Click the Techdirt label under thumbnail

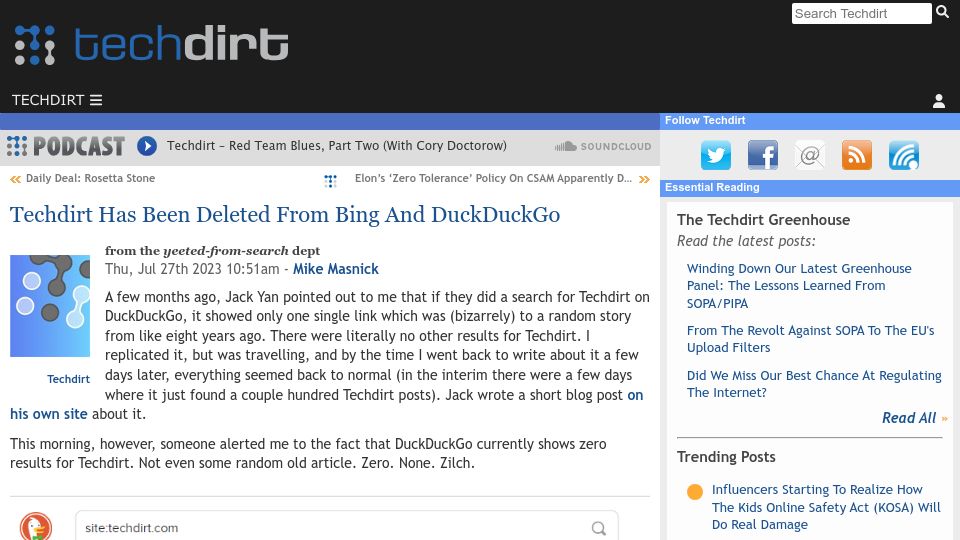(x=69, y=379)
